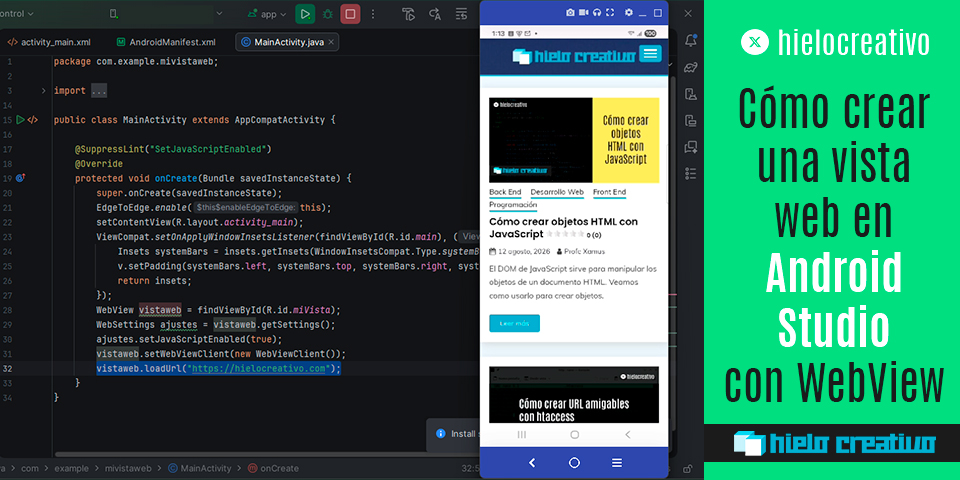960x480 pixels.
Task: Tap the blue bar Back arrow in emulator
Action: [531, 463]
